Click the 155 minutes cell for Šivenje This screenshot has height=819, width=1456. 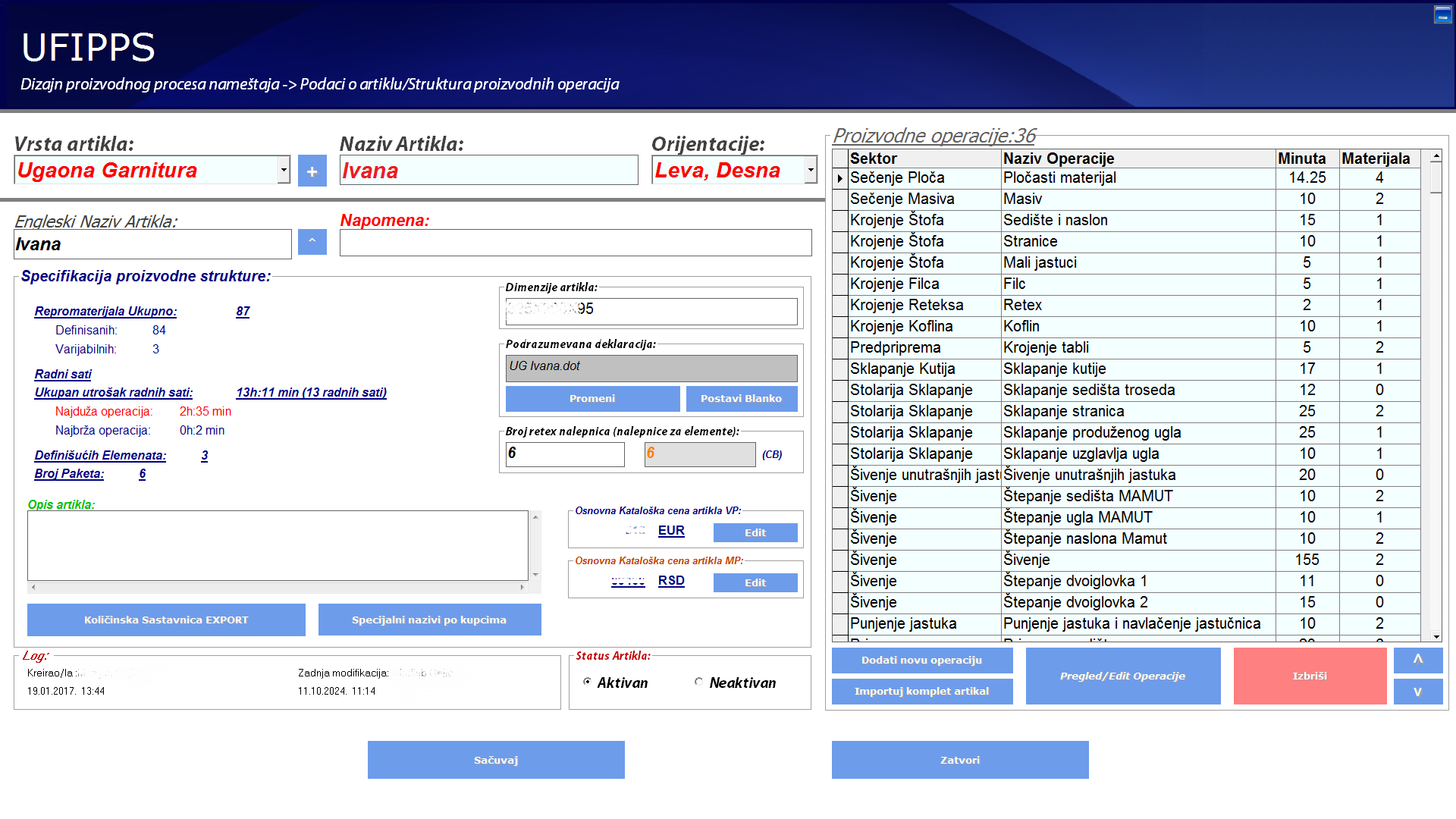(x=1307, y=560)
